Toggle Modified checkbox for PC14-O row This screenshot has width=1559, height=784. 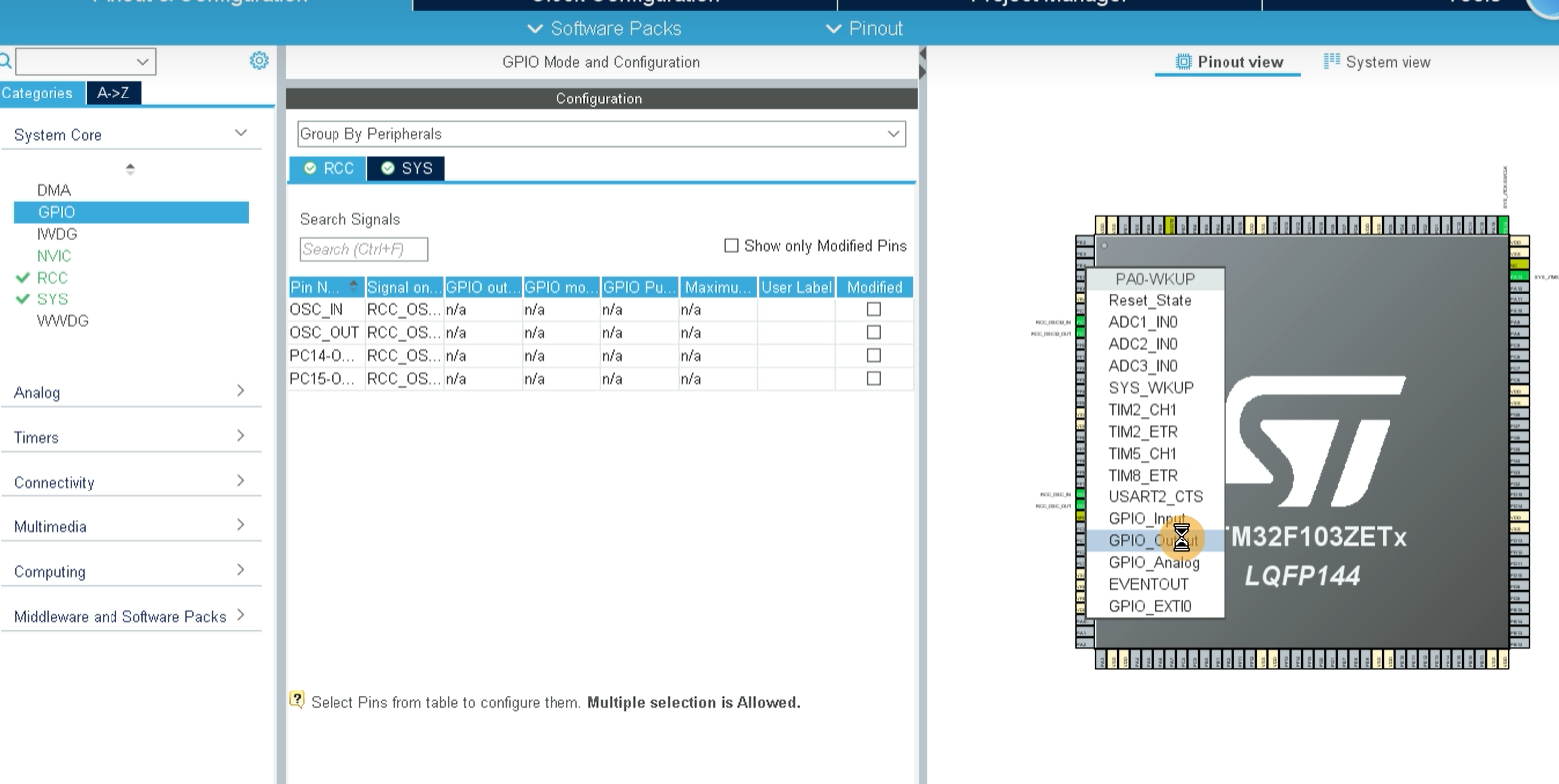click(x=874, y=355)
